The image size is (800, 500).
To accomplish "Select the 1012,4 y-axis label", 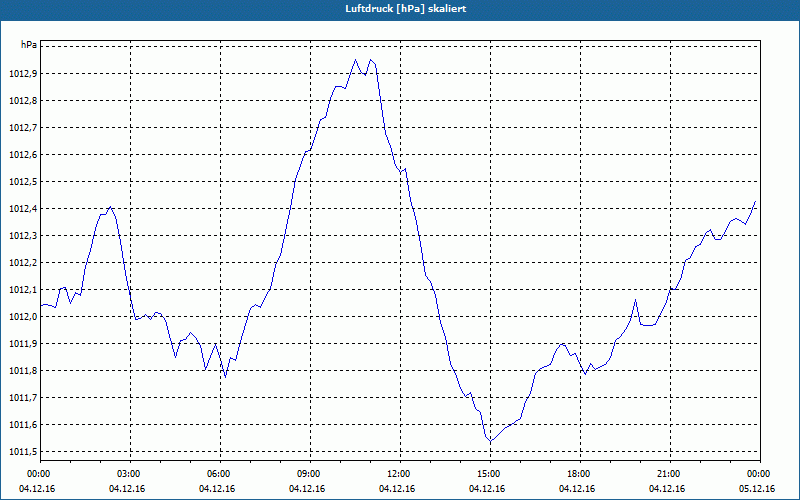I will [23, 209].
